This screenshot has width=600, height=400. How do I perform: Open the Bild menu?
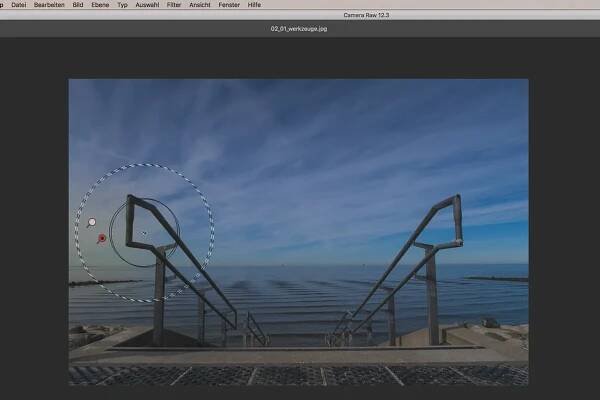[80, 5]
